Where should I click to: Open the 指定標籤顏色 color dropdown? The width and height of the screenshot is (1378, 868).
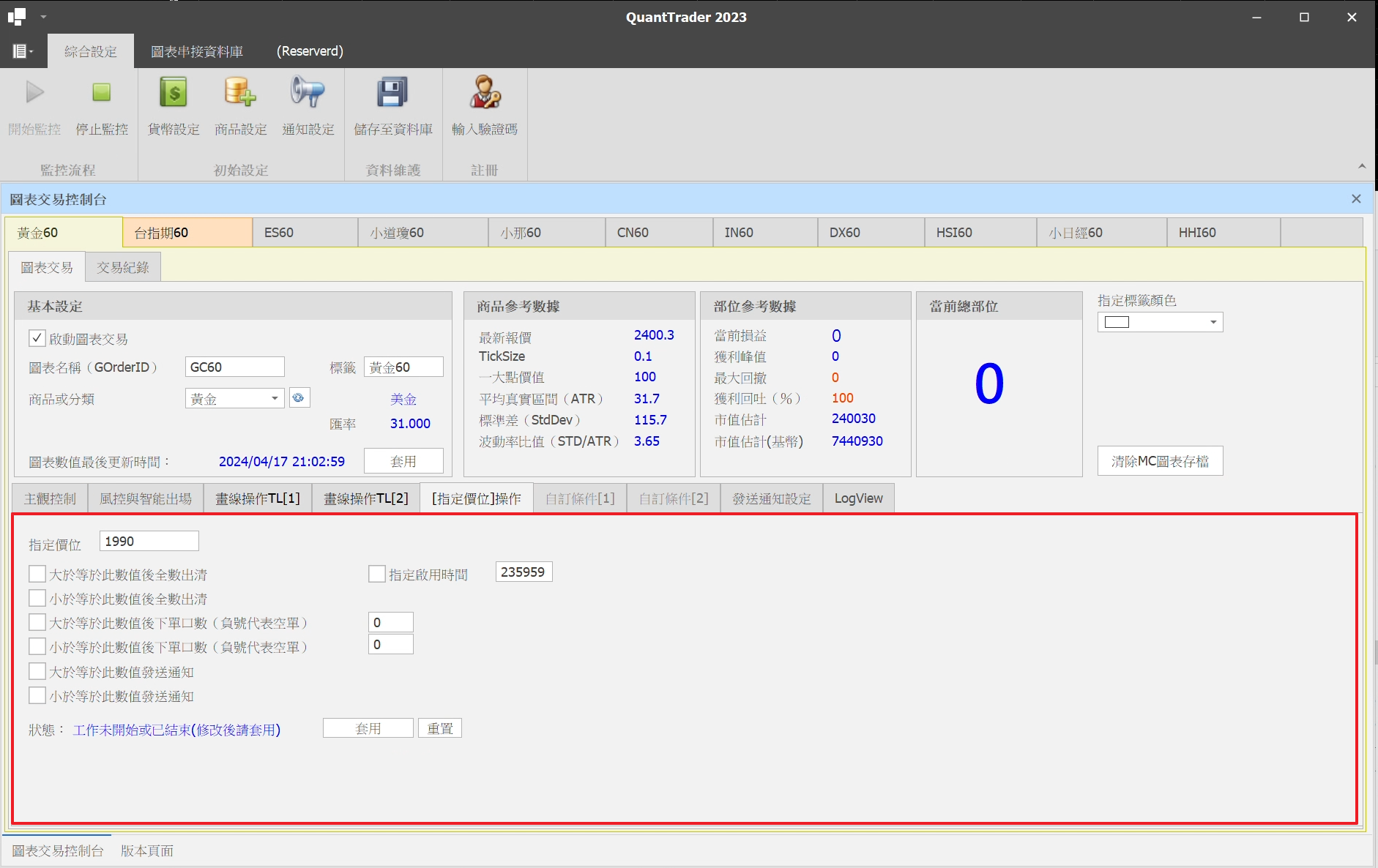1213,323
